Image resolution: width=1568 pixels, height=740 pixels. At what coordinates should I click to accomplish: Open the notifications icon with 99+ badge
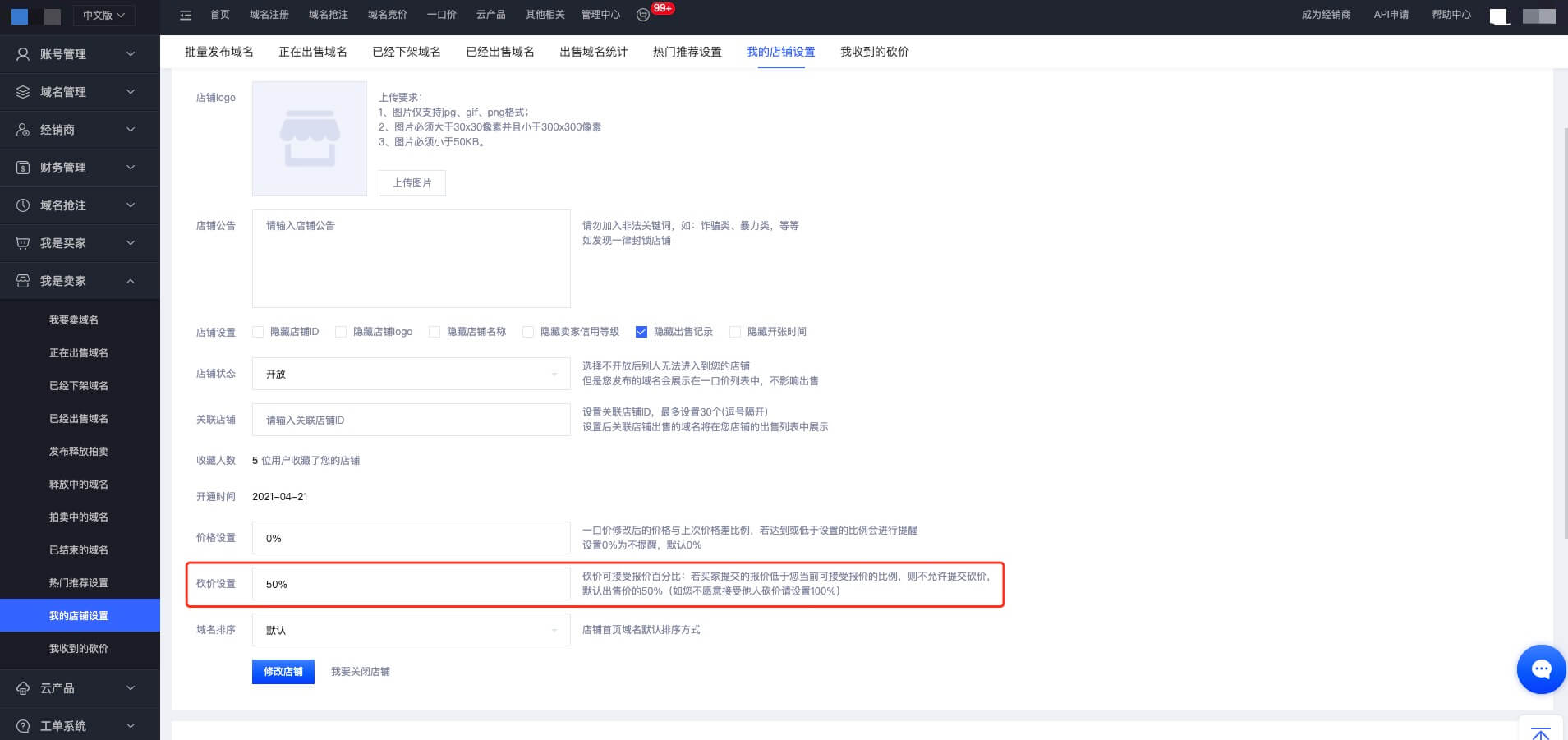[643, 15]
